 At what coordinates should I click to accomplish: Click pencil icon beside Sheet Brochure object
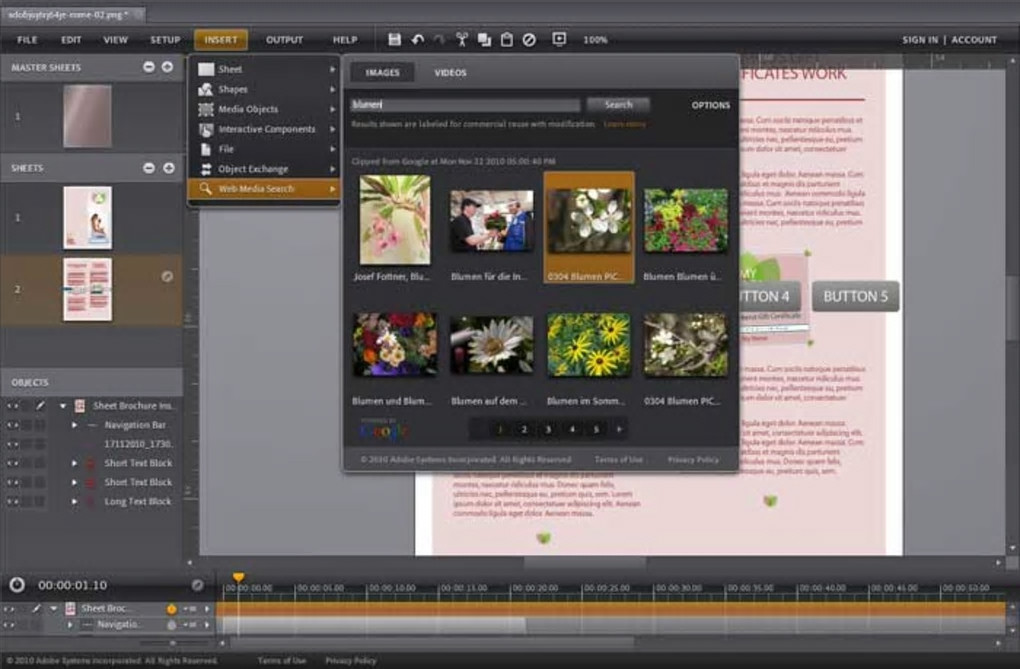[40, 405]
